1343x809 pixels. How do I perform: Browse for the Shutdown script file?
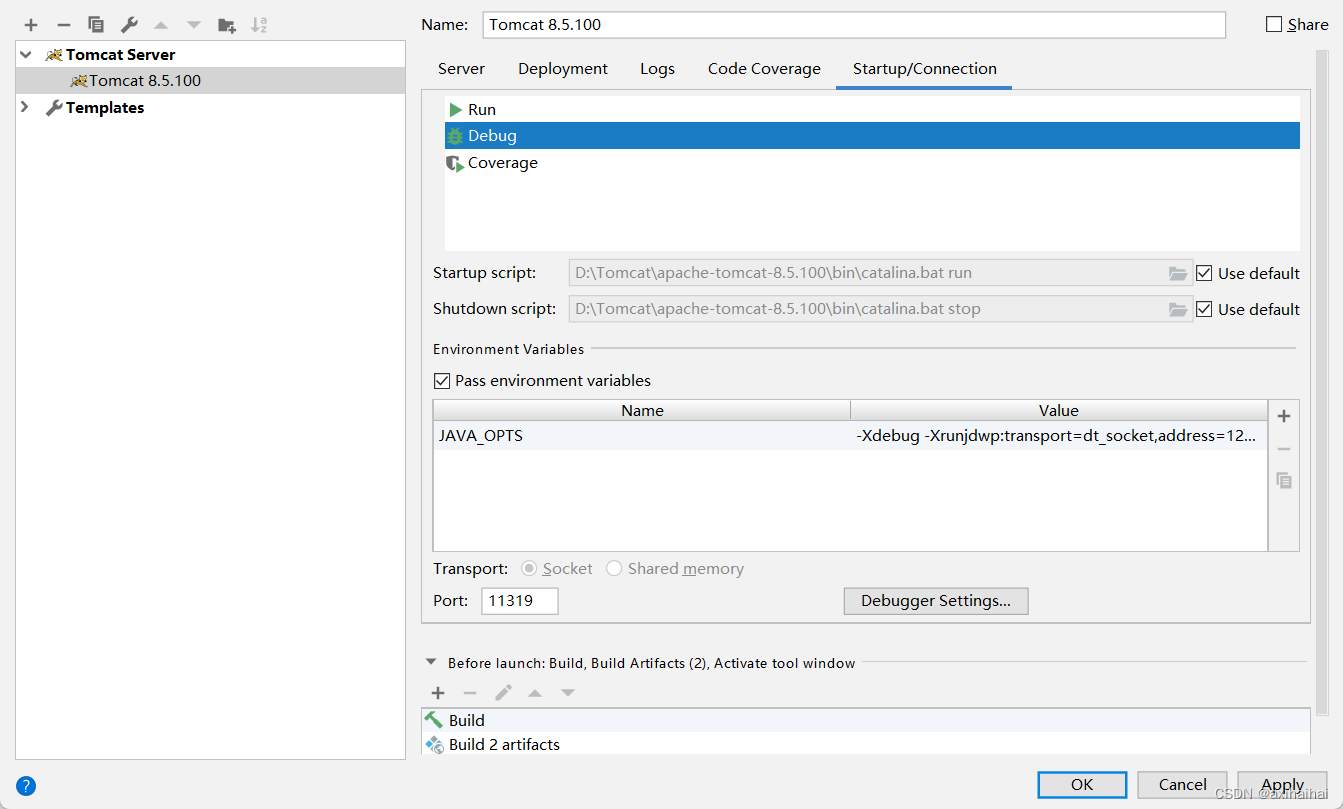(1179, 309)
